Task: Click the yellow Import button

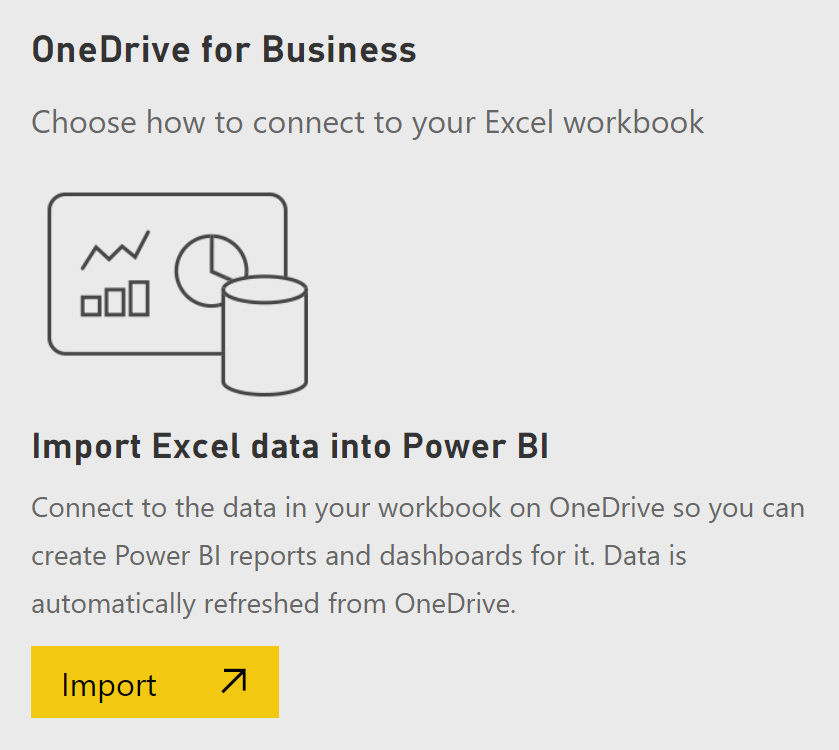Action: click(155, 682)
